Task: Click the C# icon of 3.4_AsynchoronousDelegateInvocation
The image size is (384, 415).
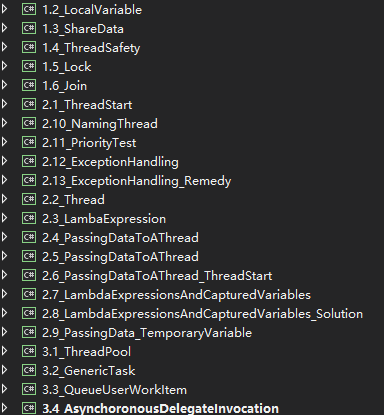Action: click(29, 408)
